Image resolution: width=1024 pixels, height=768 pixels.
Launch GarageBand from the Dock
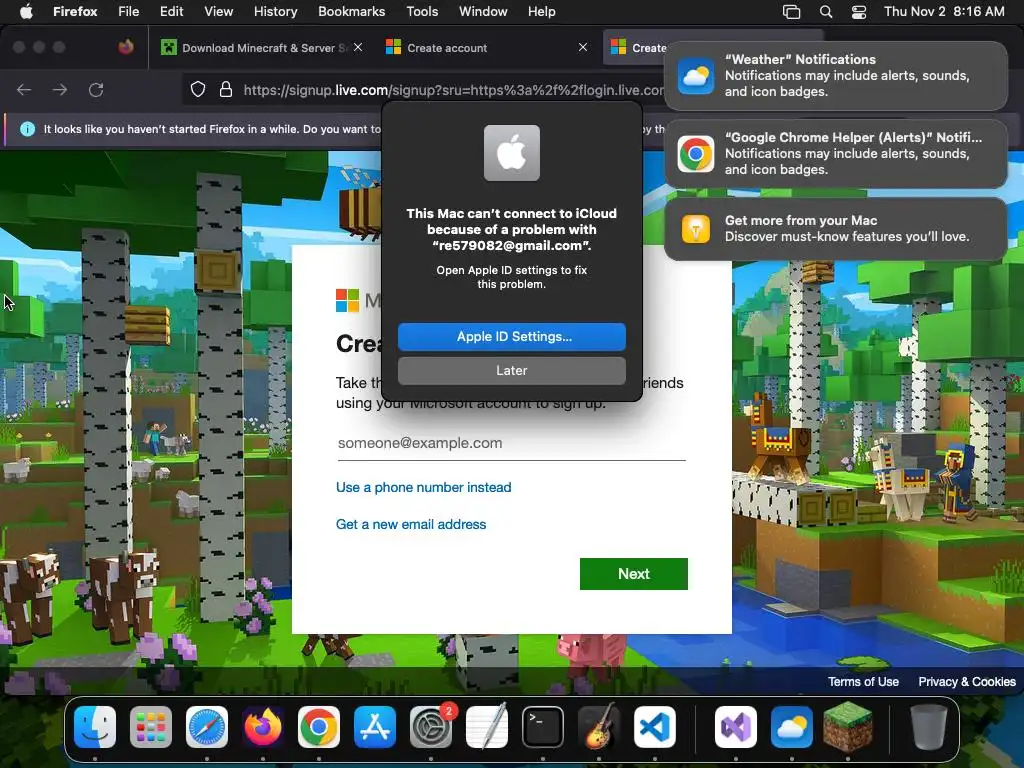[x=599, y=727]
